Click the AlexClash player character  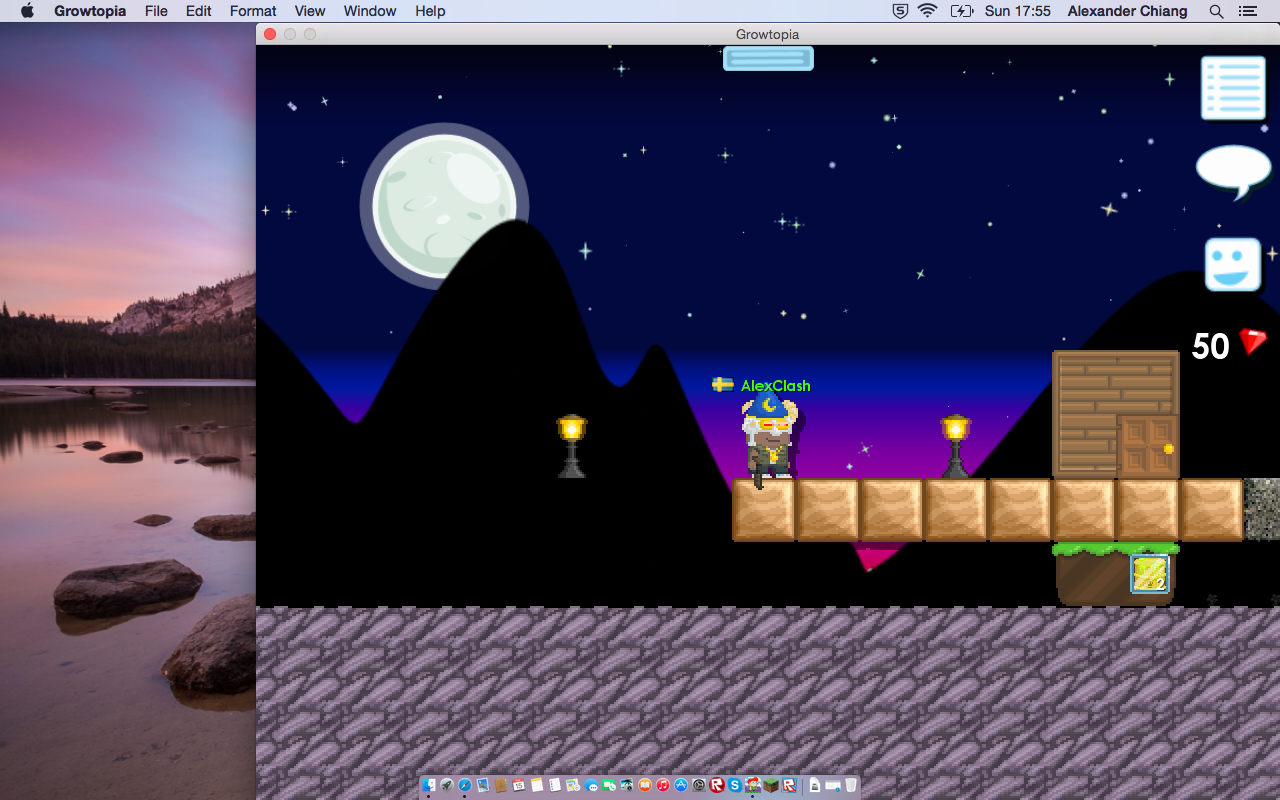coord(768,440)
